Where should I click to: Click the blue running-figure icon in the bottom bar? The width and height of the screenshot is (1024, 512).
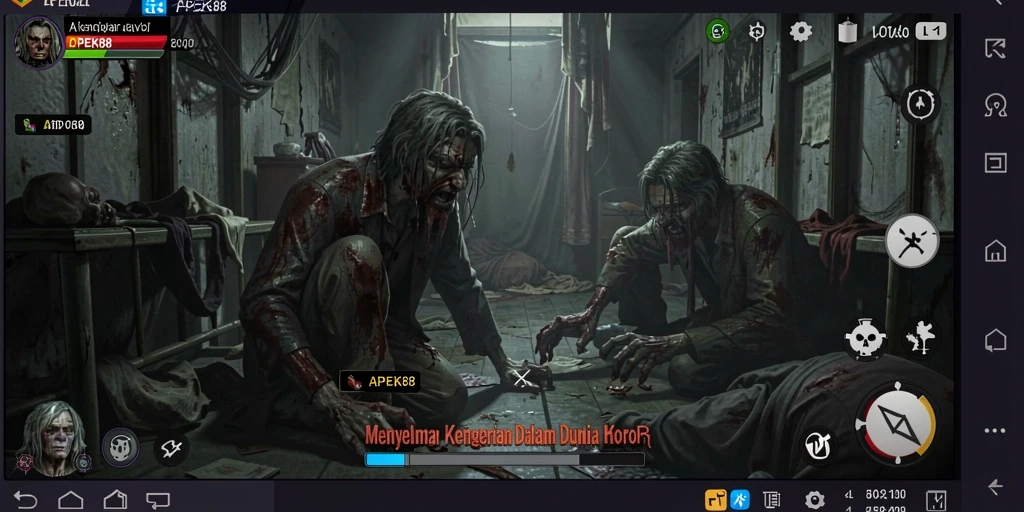740,500
